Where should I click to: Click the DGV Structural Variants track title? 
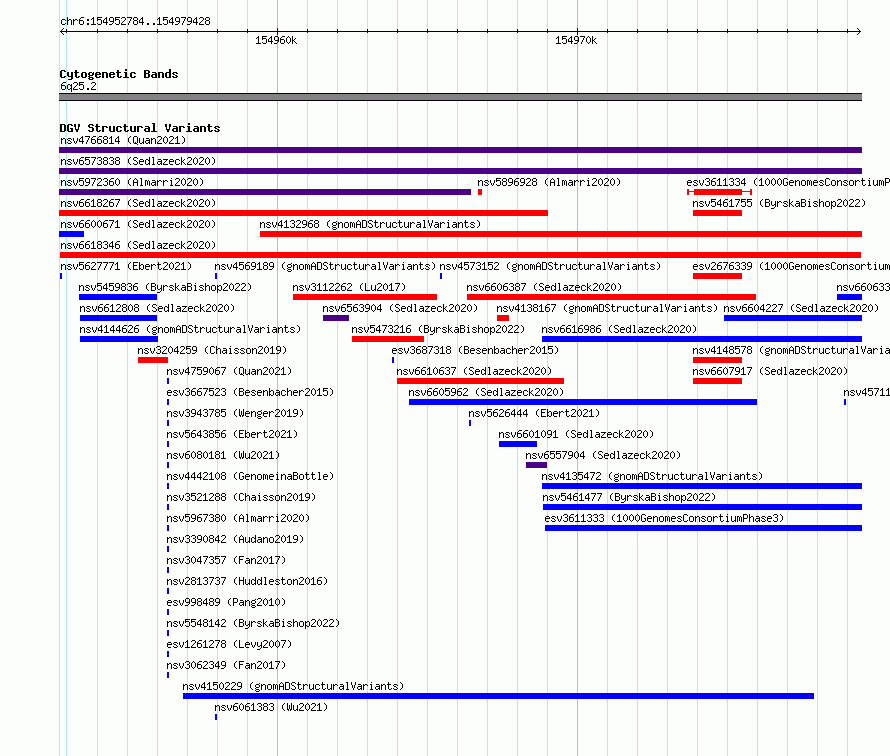pyautogui.click(x=140, y=128)
